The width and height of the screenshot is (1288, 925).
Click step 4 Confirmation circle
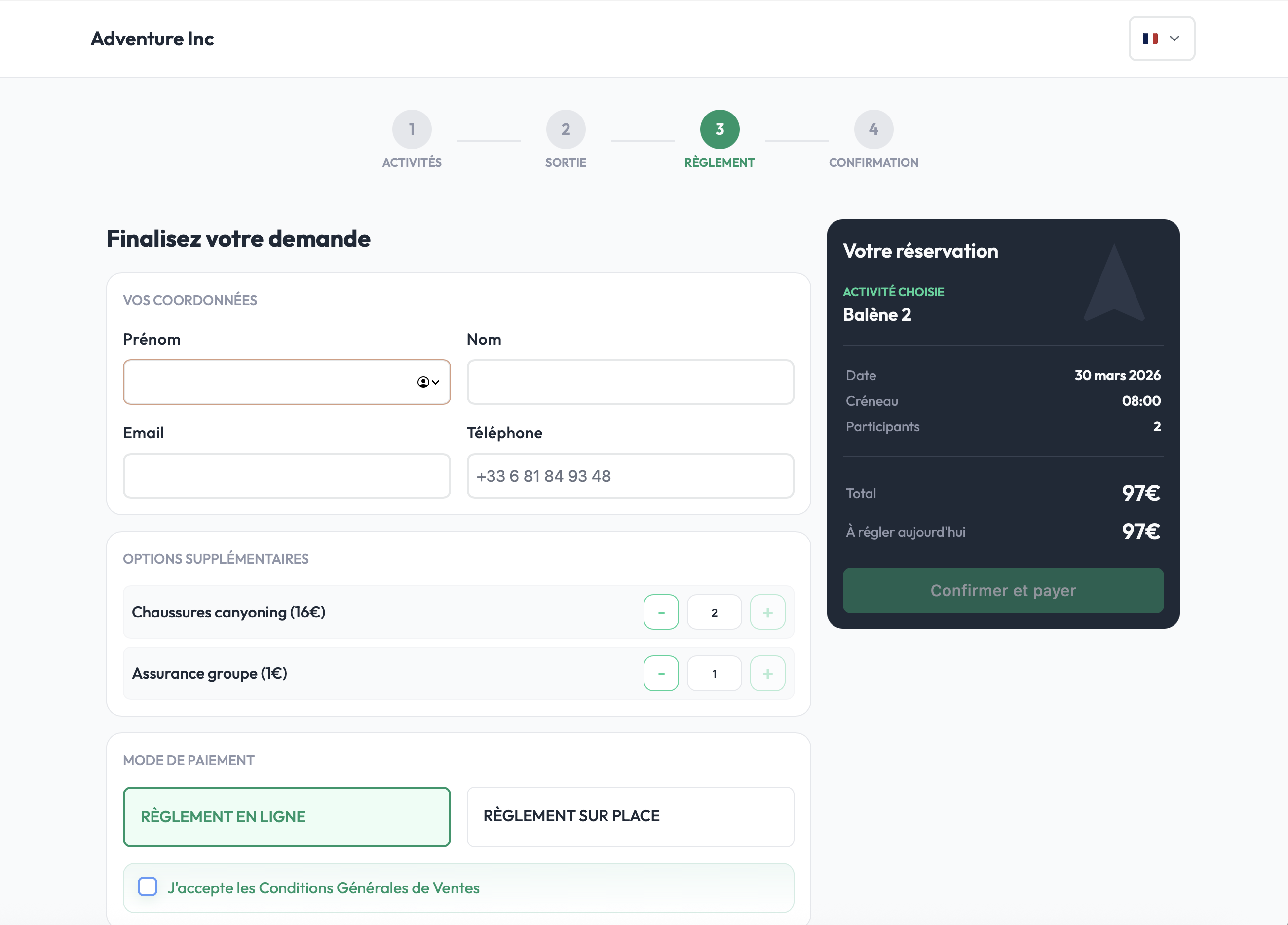coord(873,128)
